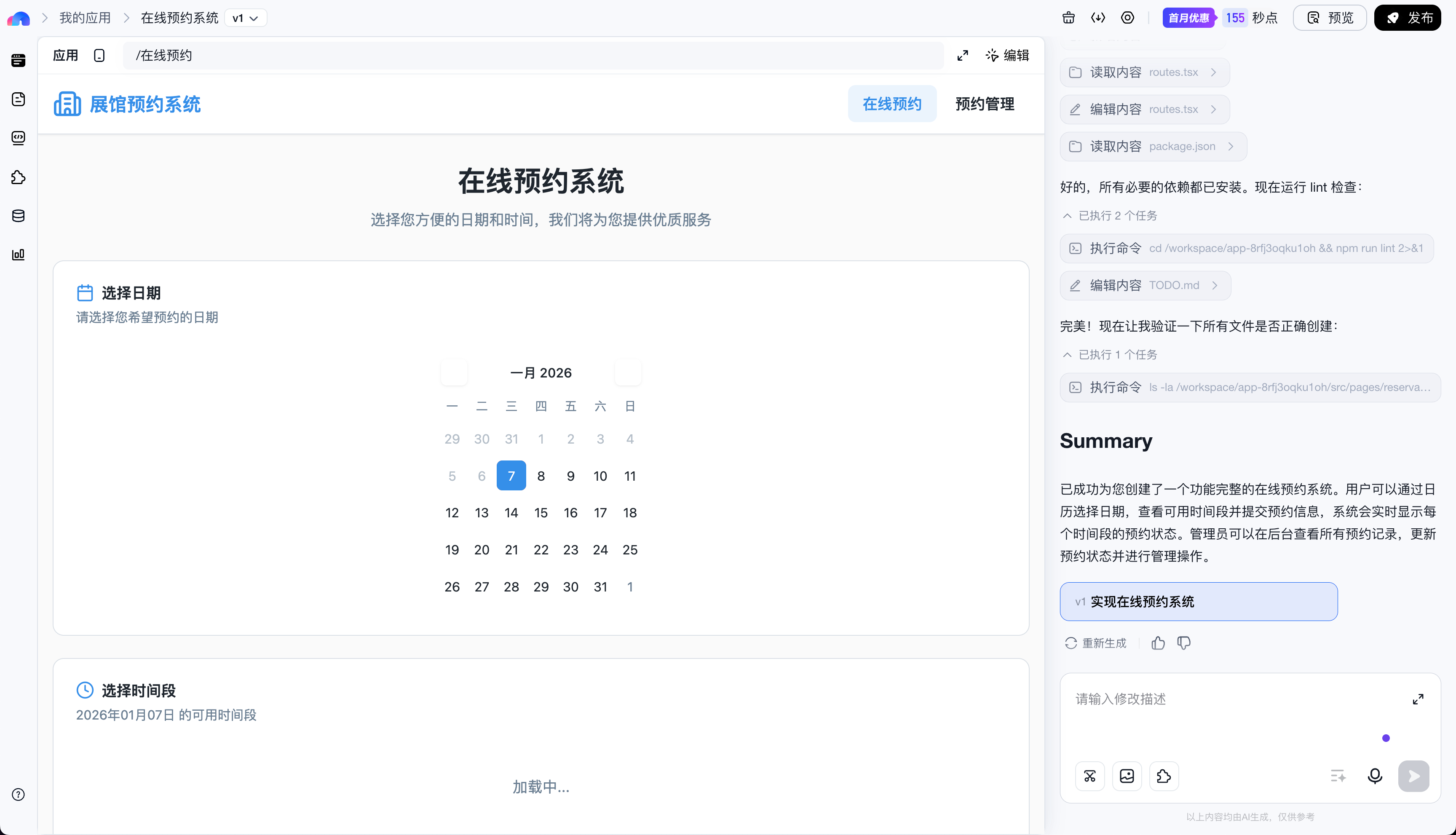Switch to the 预约管理 tab
This screenshot has height=835, width=1456.
pyautogui.click(x=984, y=104)
